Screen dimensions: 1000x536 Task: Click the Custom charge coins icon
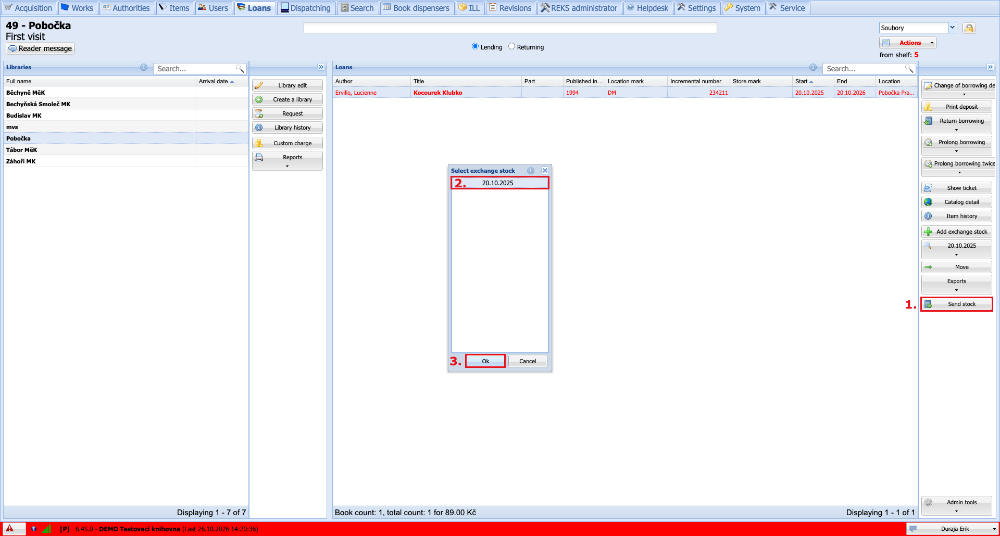[259, 143]
